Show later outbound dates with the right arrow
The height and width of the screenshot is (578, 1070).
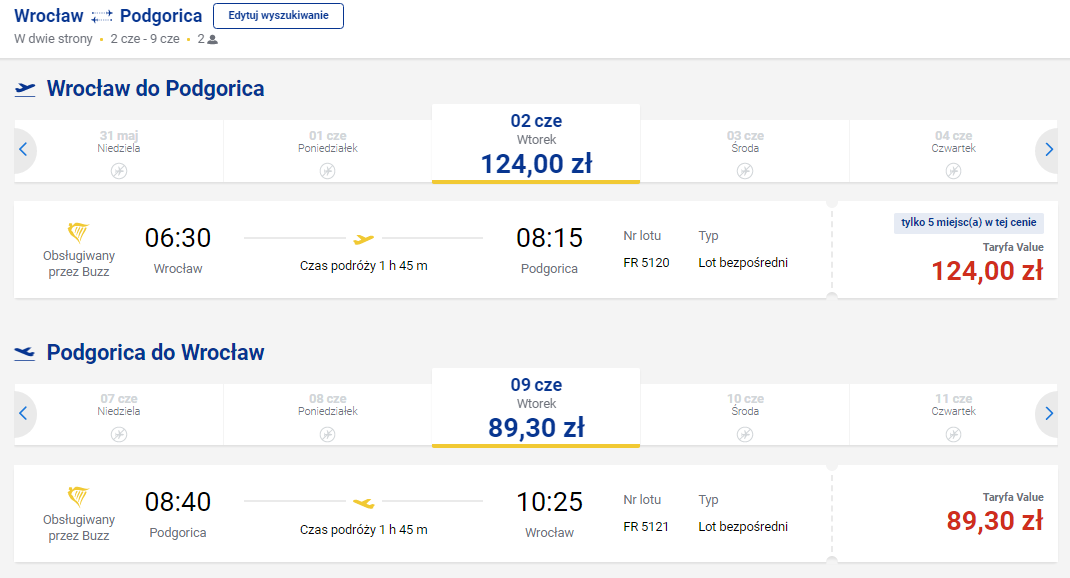coord(1047,149)
